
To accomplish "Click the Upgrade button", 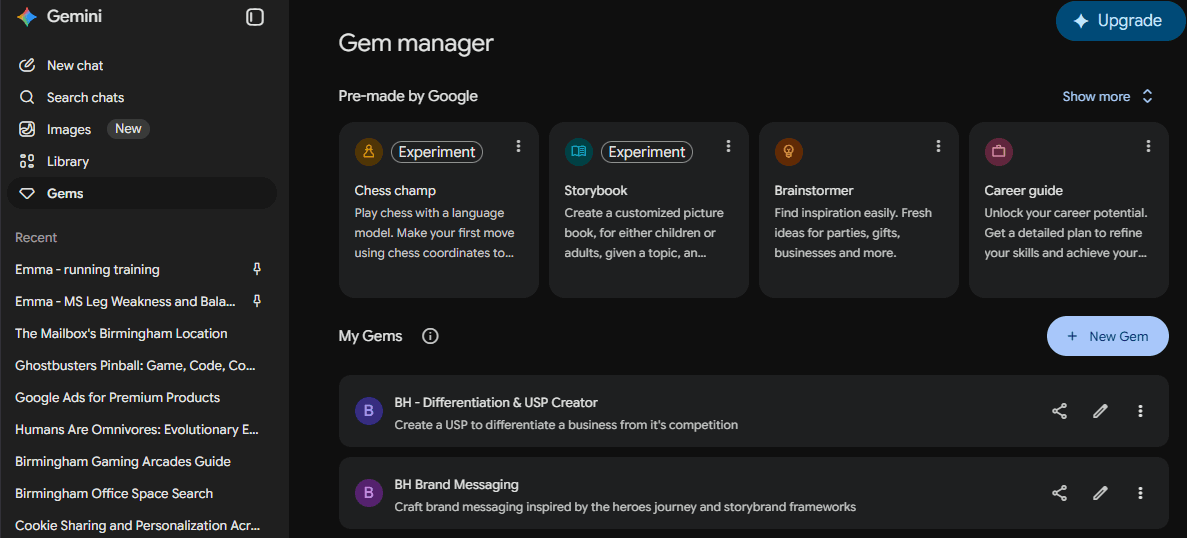I will (1120, 21).
